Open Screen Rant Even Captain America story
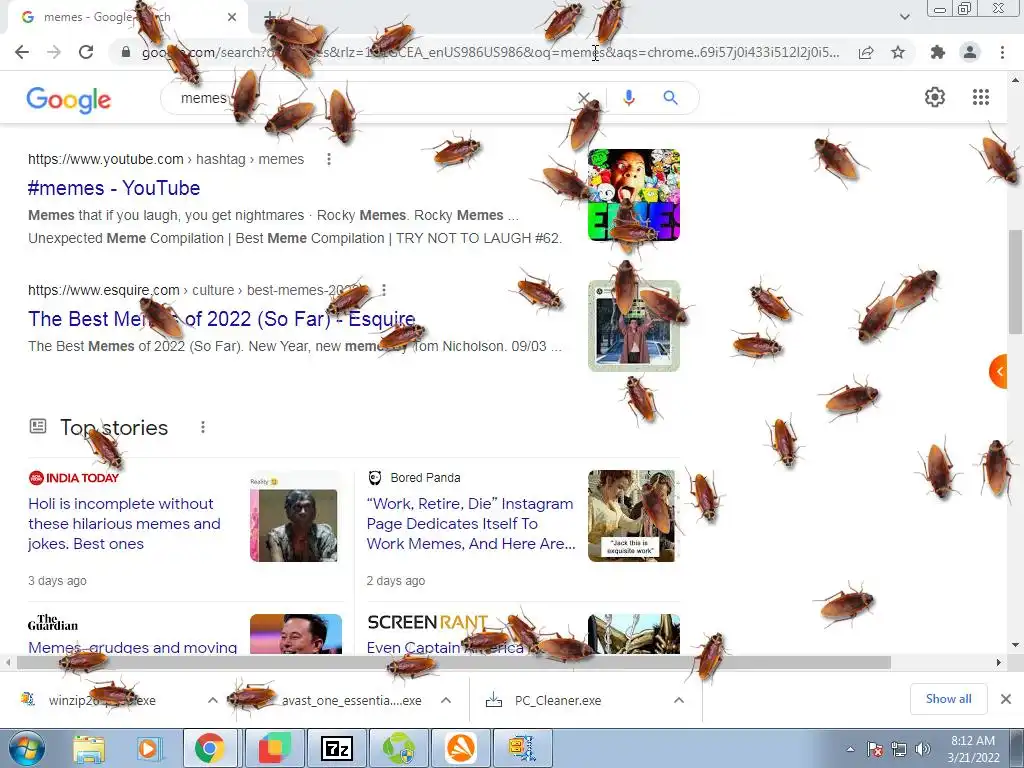 (445, 647)
